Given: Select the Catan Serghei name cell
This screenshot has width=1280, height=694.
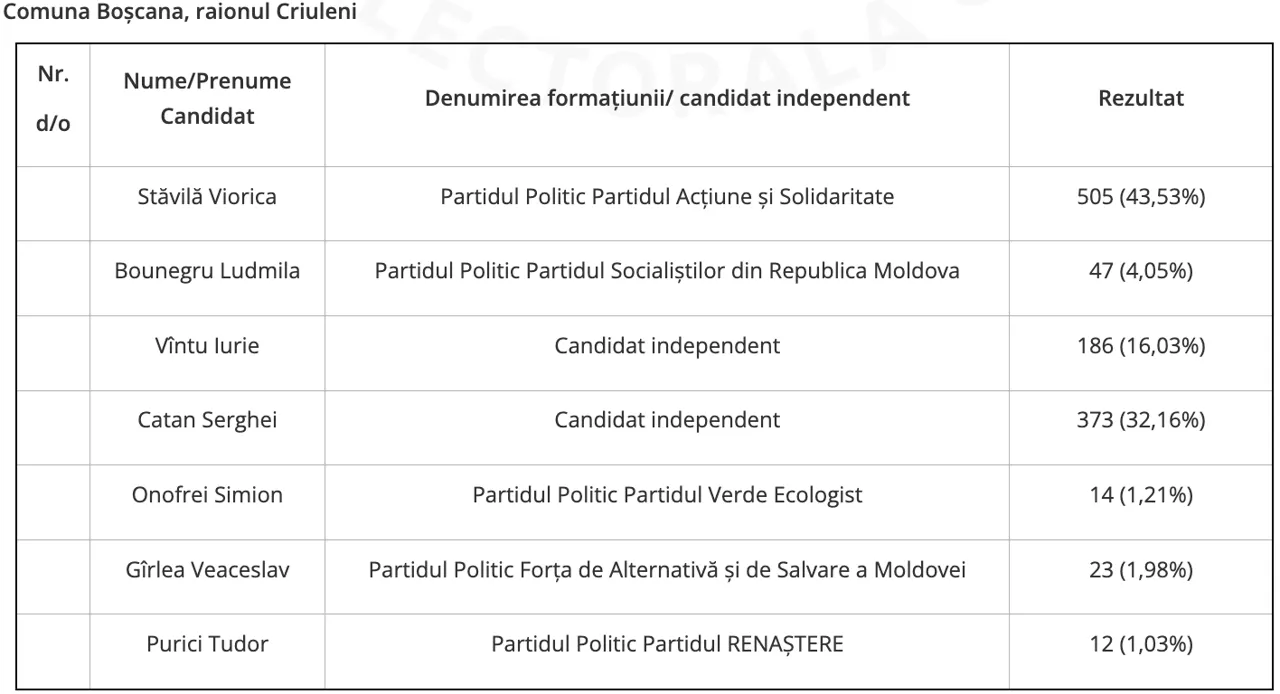Looking at the screenshot, I should click(207, 420).
